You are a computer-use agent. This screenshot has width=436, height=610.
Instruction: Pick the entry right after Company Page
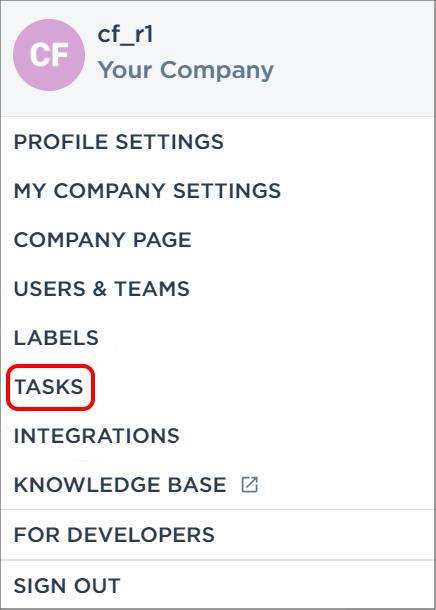click(x=102, y=289)
